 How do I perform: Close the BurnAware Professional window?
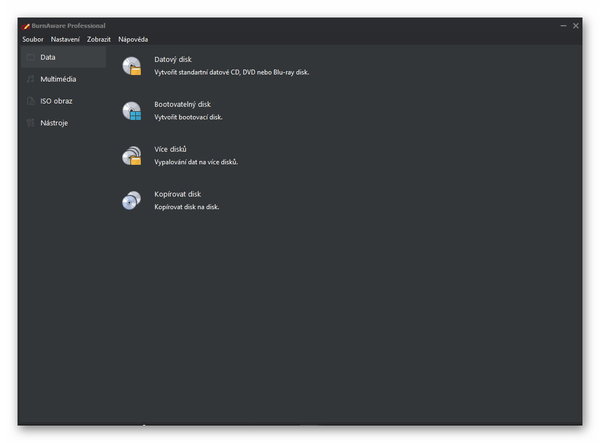point(576,25)
